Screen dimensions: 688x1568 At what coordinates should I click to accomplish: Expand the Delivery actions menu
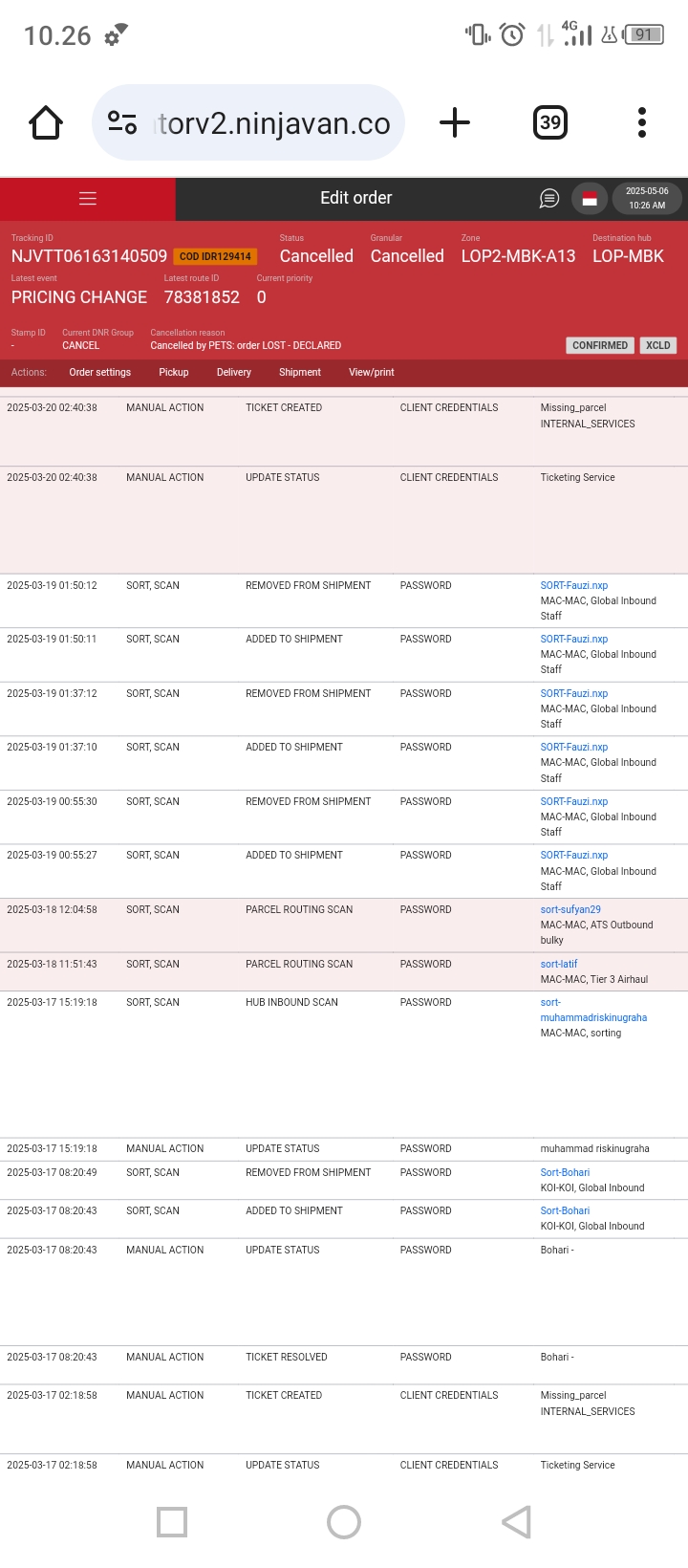pyautogui.click(x=233, y=372)
